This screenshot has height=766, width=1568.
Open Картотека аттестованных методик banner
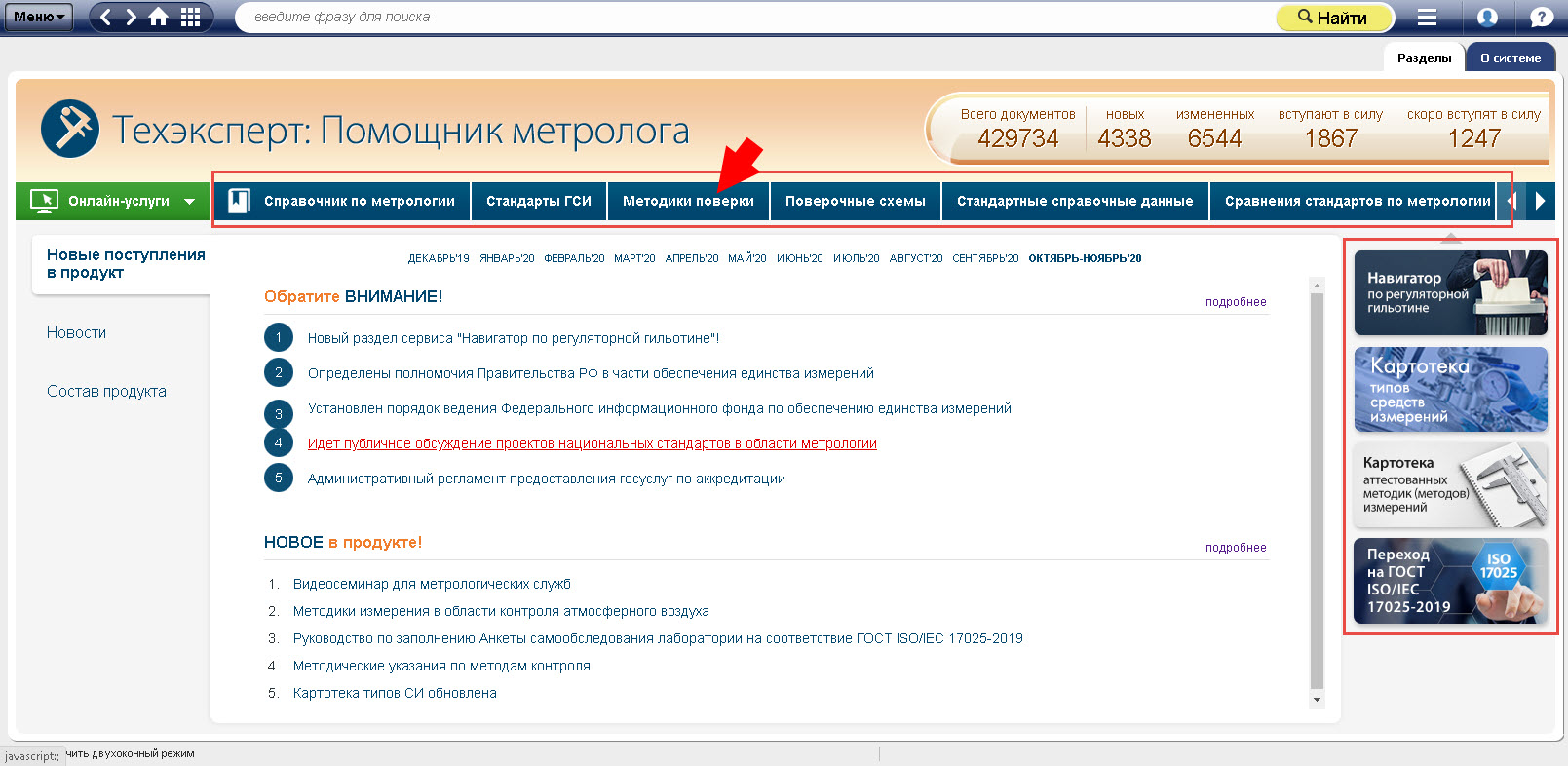point(1450,485)
